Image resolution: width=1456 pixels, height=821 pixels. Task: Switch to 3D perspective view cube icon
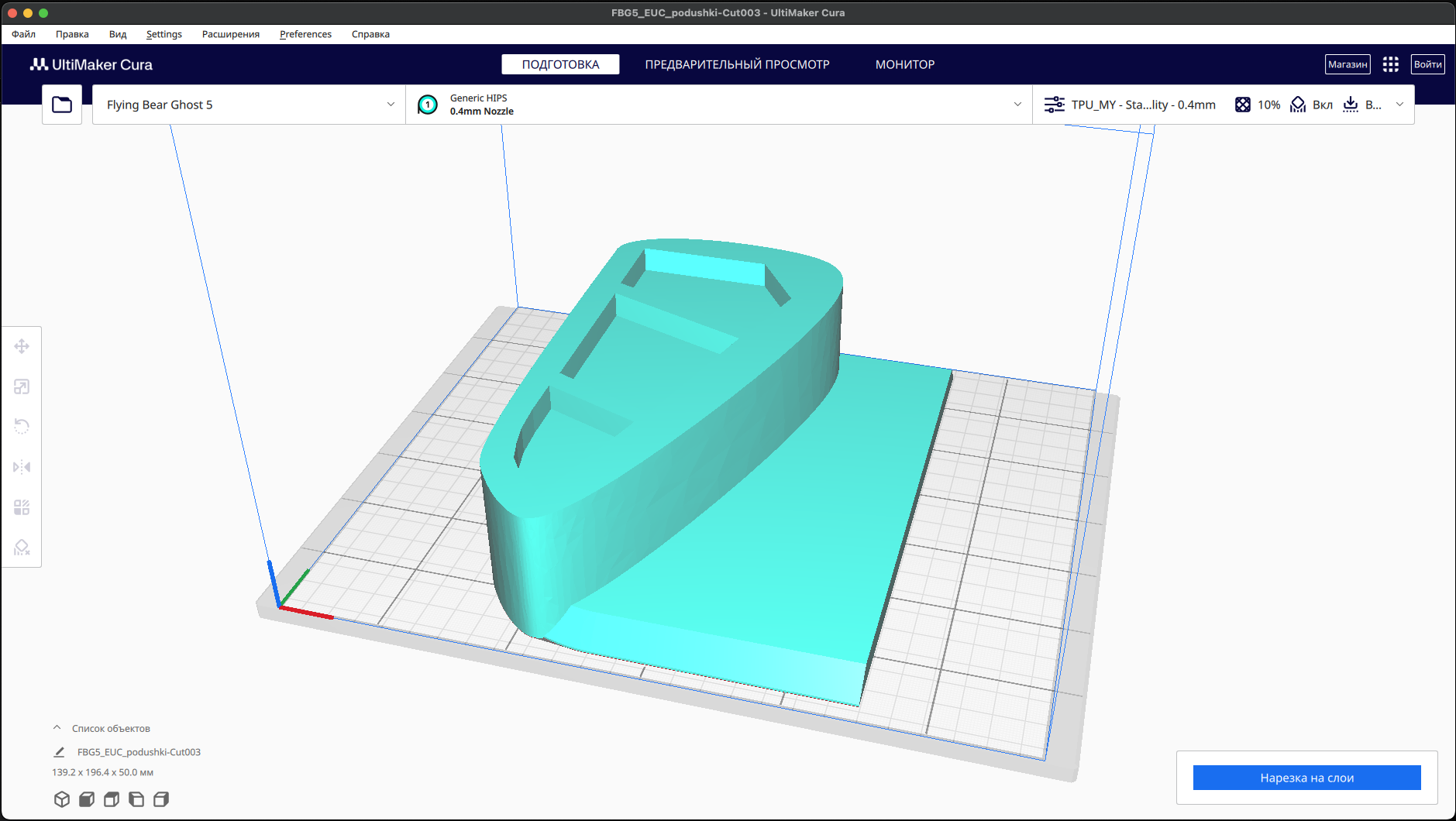62,799
